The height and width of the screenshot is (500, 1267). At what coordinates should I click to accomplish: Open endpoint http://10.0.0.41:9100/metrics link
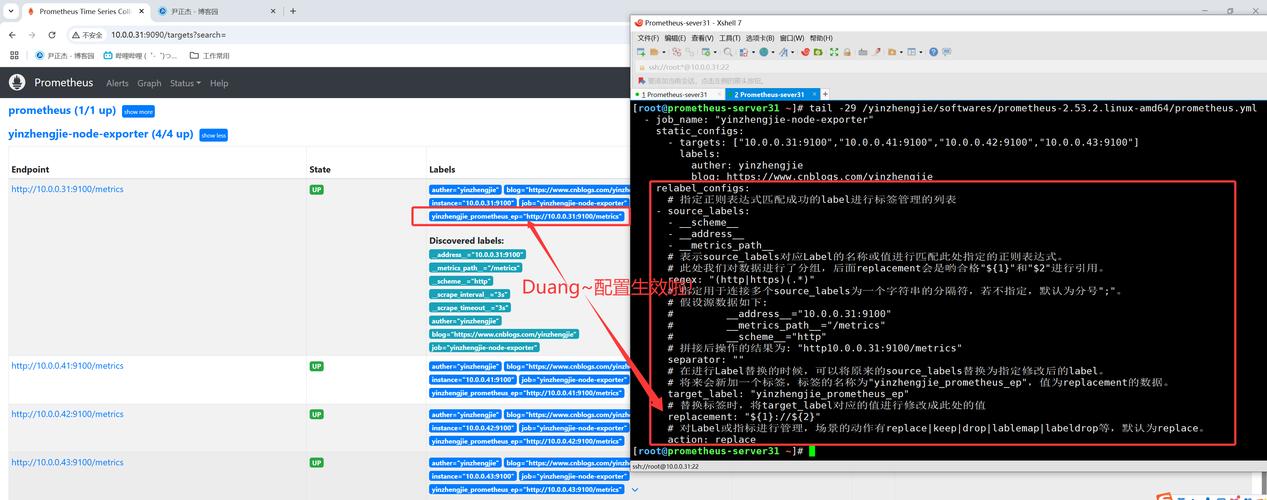[x=67, y=366]
